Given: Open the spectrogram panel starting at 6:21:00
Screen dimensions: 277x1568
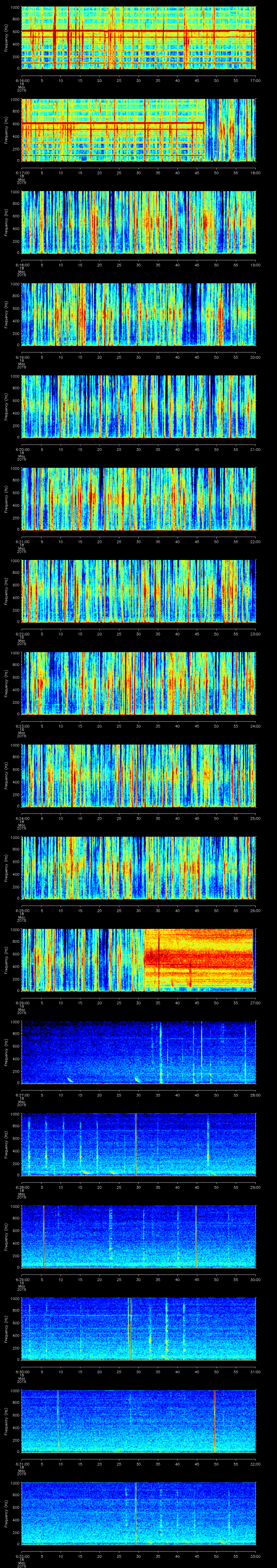Looking at the screenshot, I should tap(138, 499).
